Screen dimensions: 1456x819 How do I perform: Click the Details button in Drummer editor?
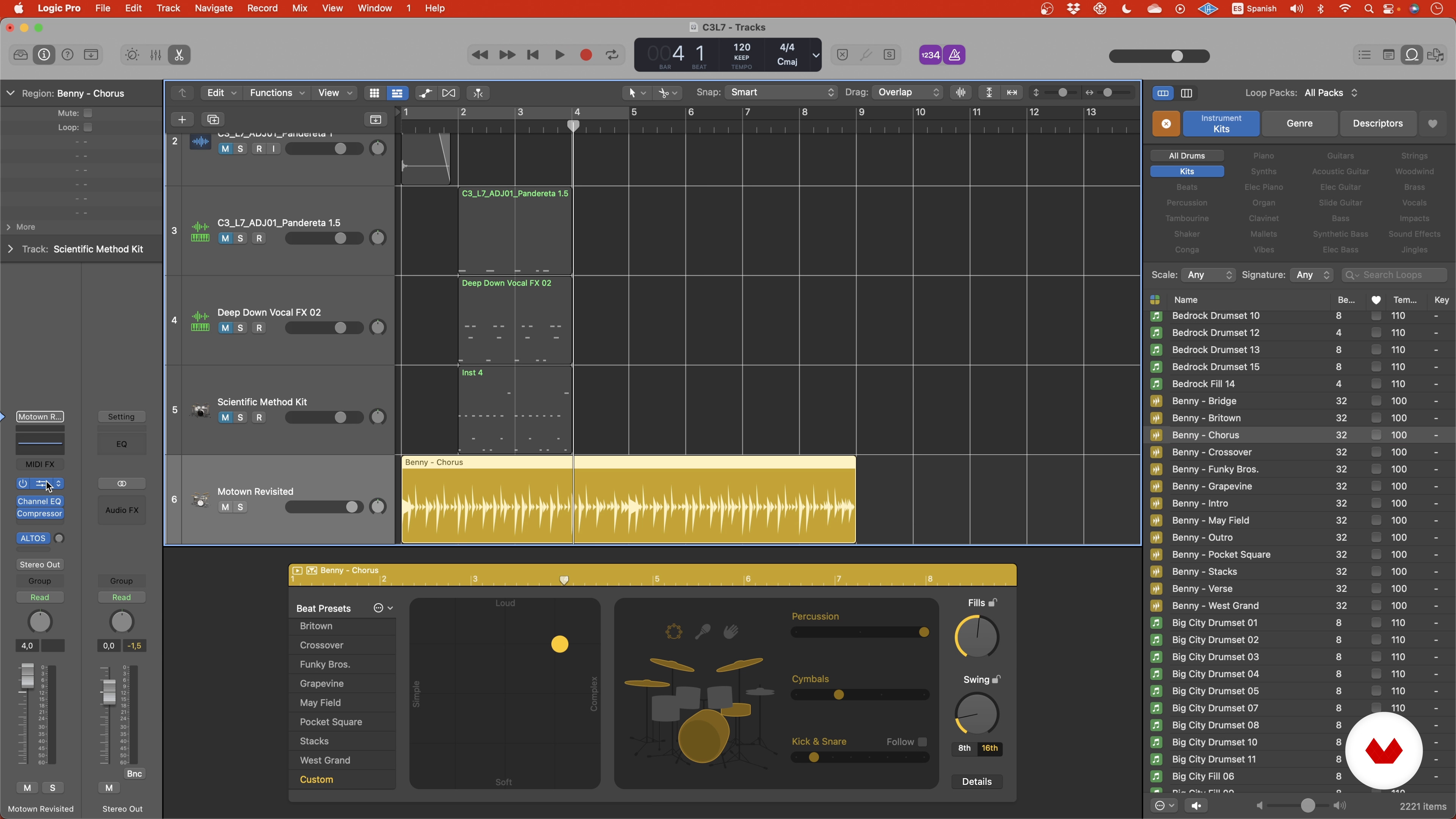coord(977,781)
